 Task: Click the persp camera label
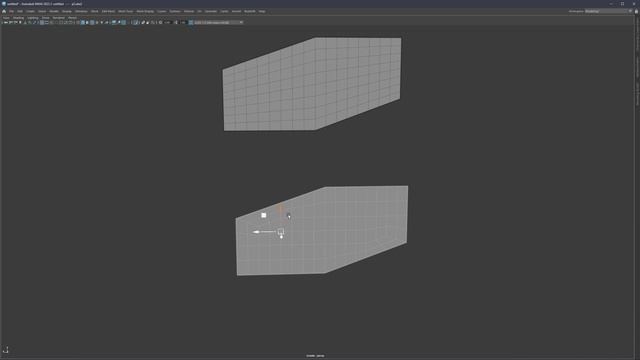[x=316, y=356]
